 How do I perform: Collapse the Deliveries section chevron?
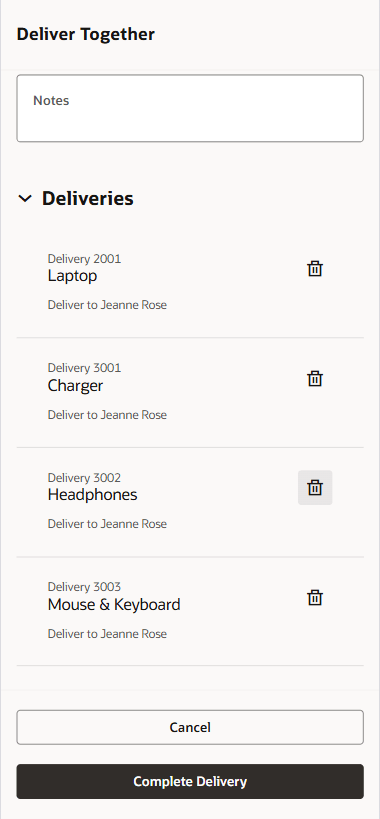coord(25,198)
